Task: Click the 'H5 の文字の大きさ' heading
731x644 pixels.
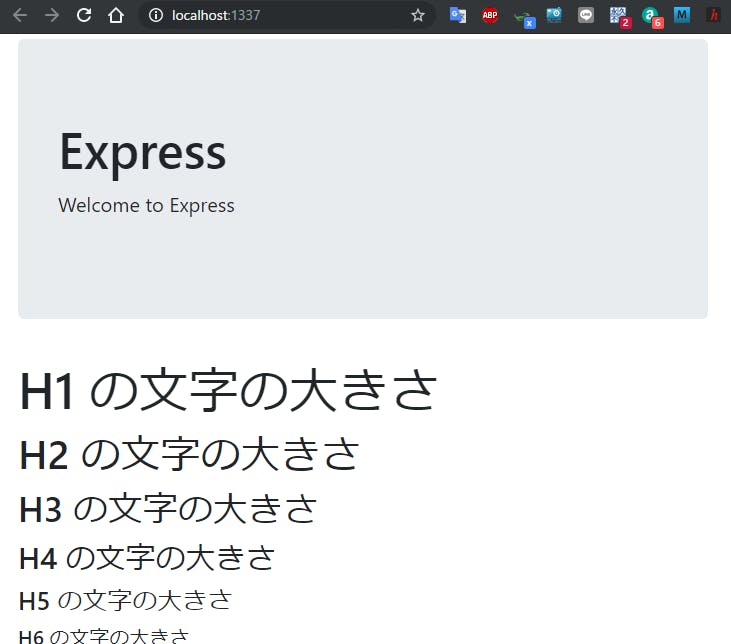Action: [125, 600]
